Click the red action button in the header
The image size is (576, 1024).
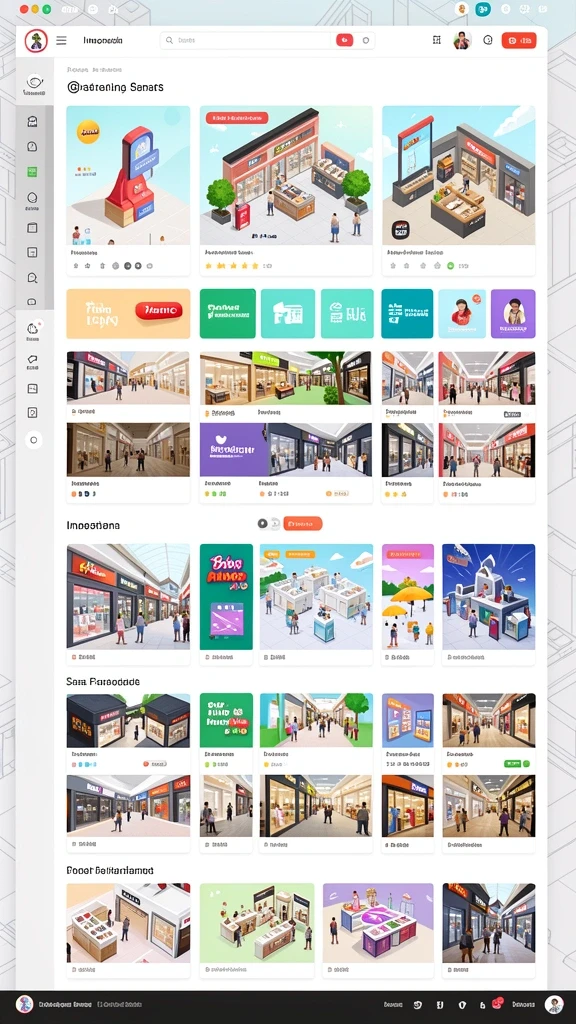(x=519, y=40)
